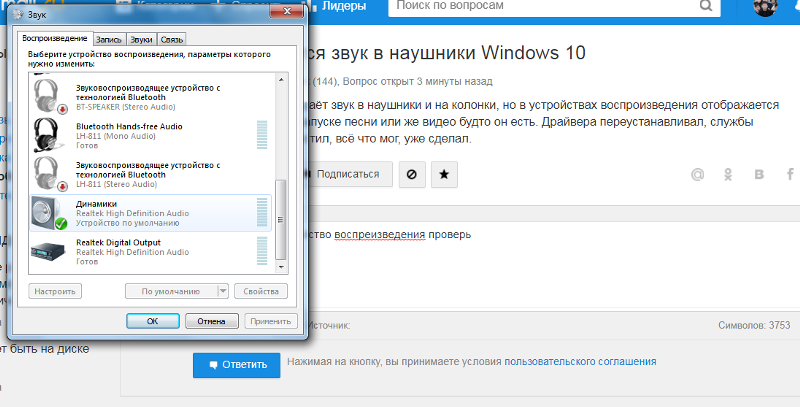Share via the VK icon

point(759,174)
